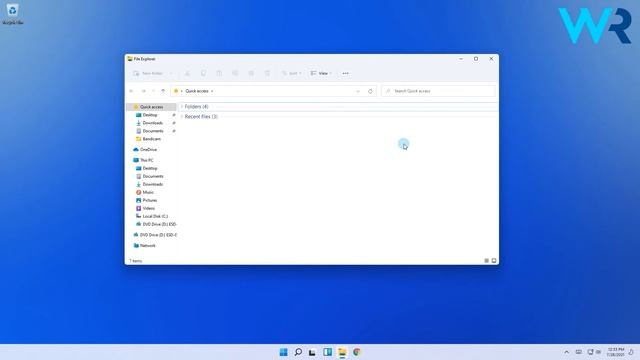Open the View dropdown menu
Screen dimensions: 640x360
tap(321, 73)
